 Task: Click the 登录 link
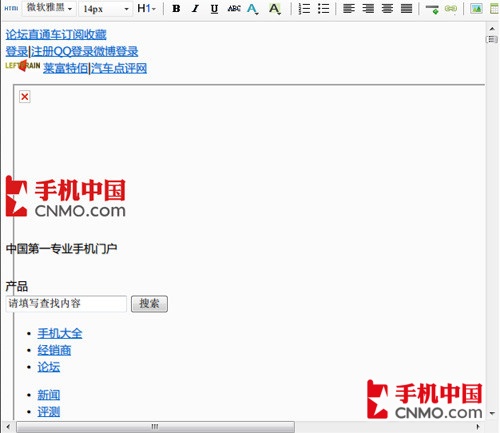click(x=17, y=51)
